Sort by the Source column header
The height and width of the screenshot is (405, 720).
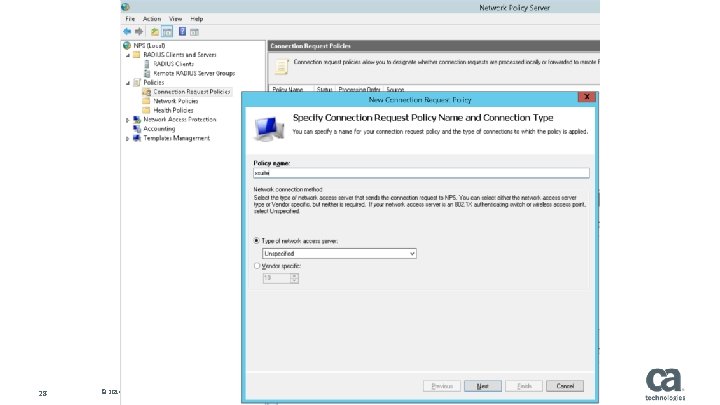tap(395, 90)
